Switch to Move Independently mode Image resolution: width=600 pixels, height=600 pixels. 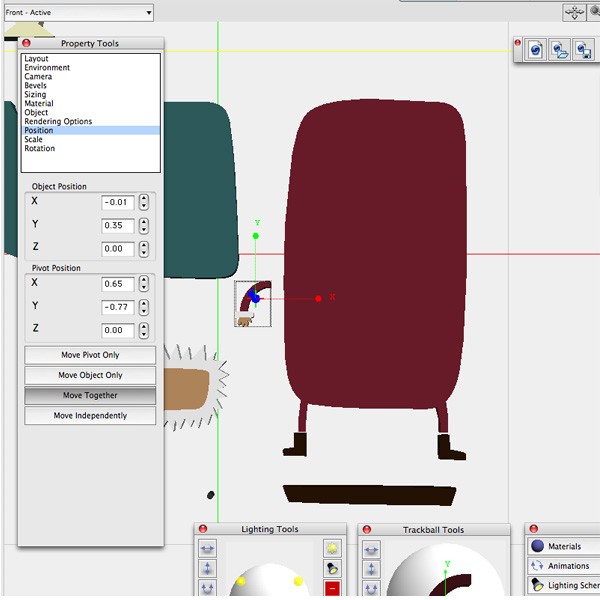pos(90,415)
